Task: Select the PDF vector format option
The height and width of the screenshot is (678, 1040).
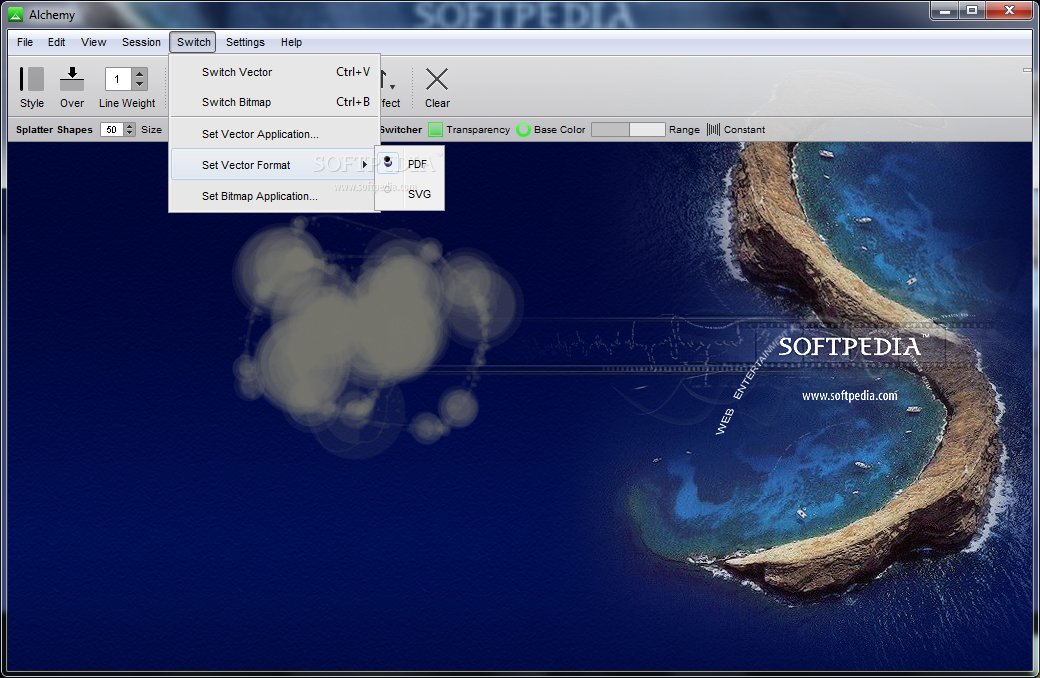Action: (x=410, y=163)
